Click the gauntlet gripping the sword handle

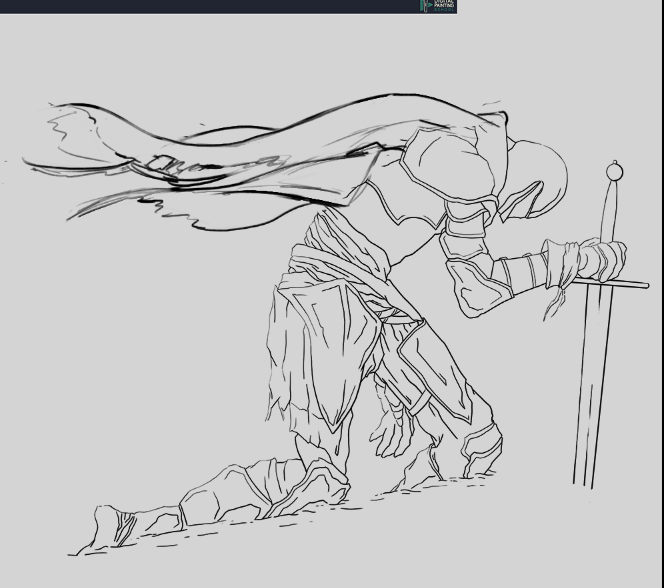602,261
